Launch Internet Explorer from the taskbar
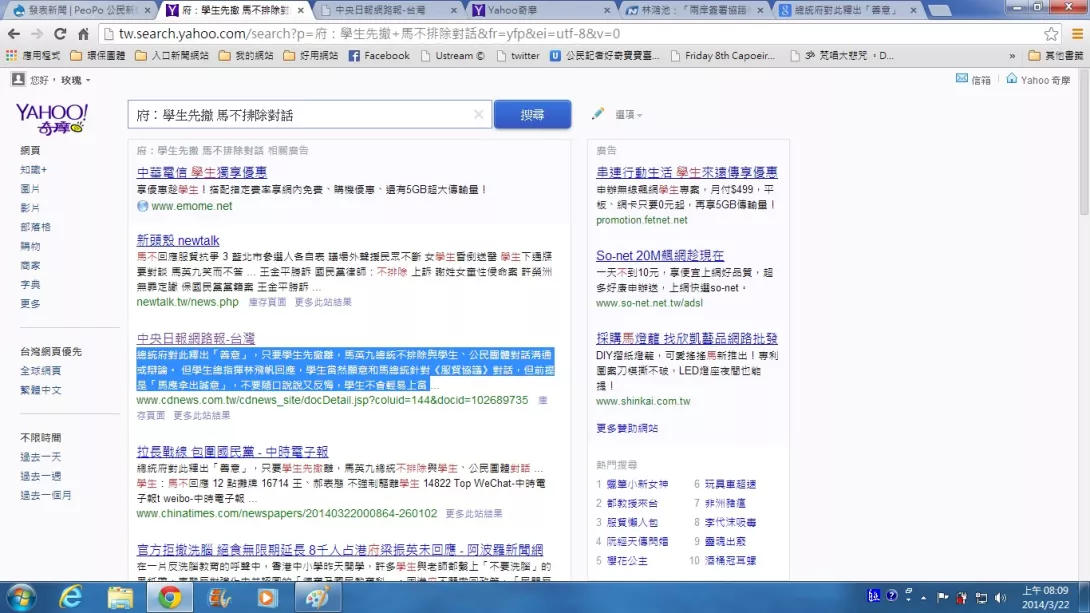The image size is (1090, 613). [70, 598]
